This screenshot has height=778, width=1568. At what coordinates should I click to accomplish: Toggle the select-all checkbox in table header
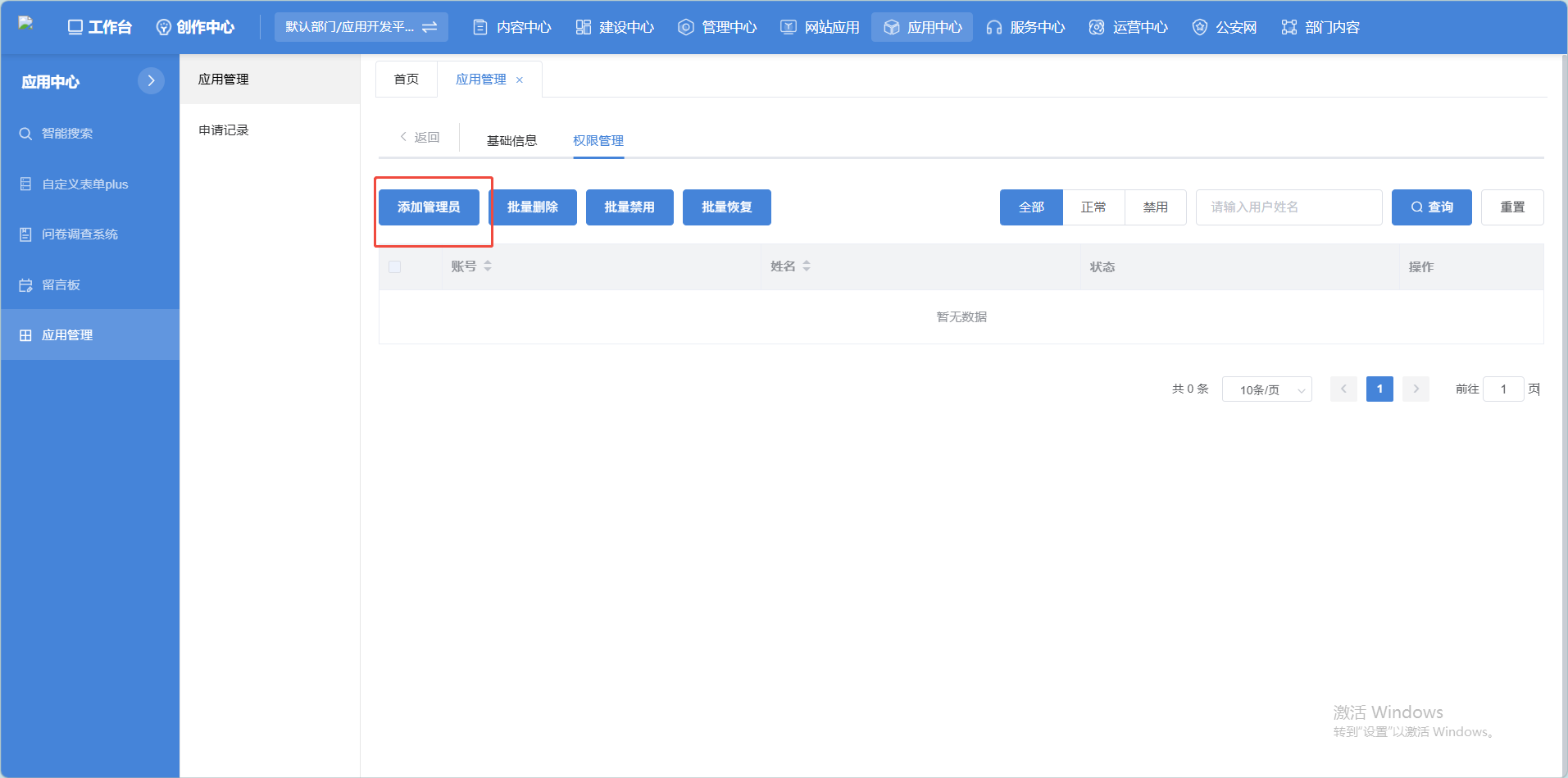pyautogui.click(x=394, y=266)
